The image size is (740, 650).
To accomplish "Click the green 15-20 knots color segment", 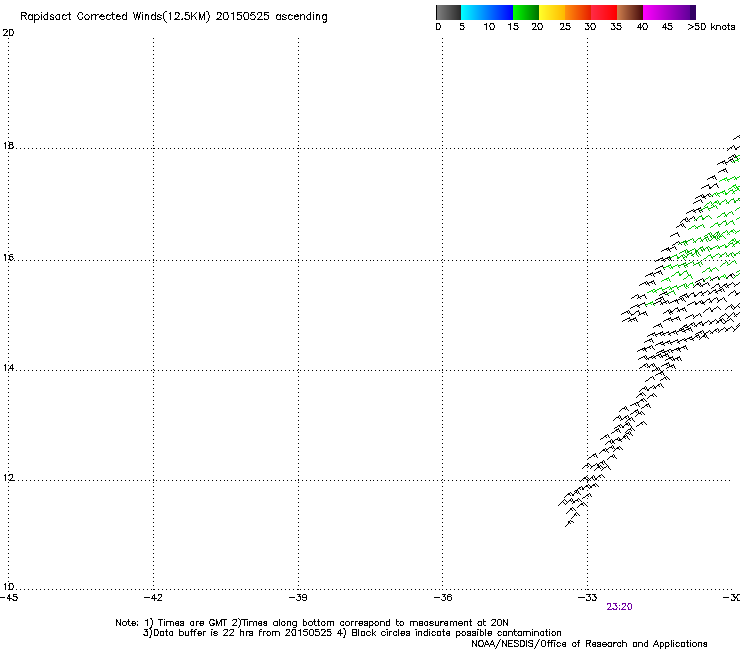I will [x=526, y=12].
